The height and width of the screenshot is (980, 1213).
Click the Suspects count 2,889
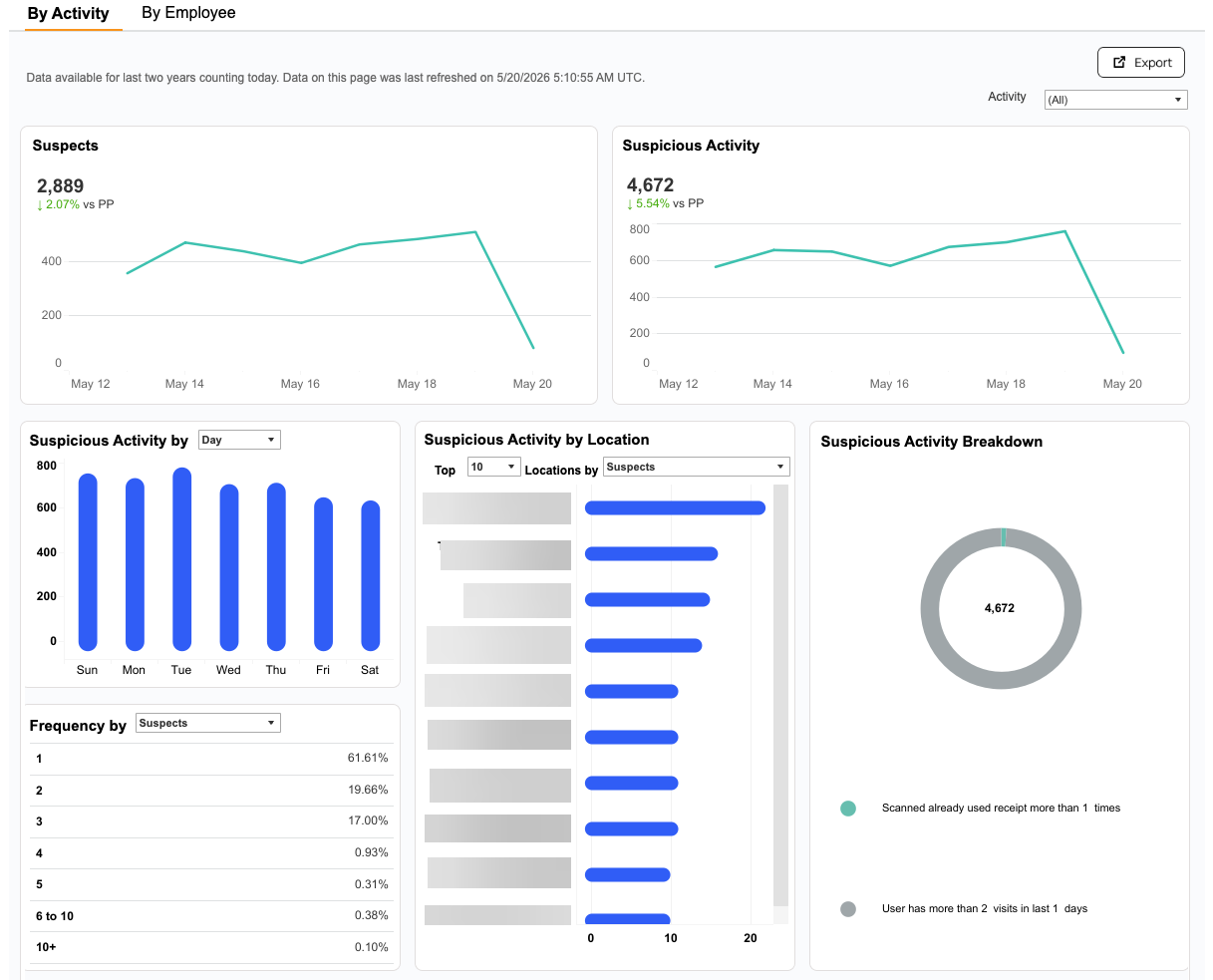pyautogui.click(x=60, y=186)
